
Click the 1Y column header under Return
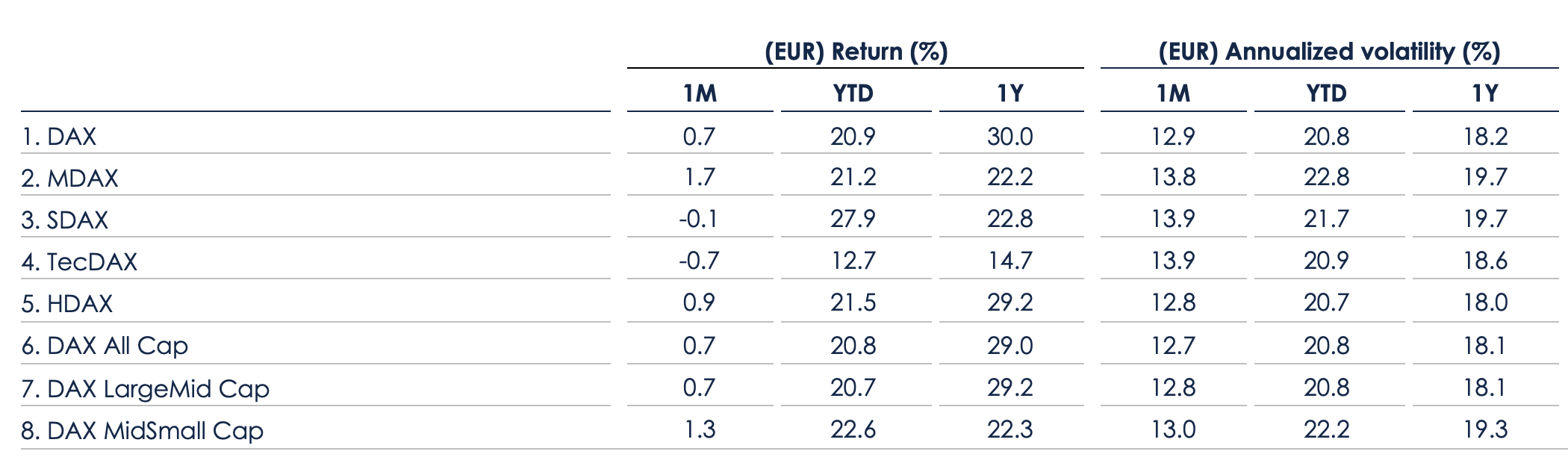tap(1010, 93)
